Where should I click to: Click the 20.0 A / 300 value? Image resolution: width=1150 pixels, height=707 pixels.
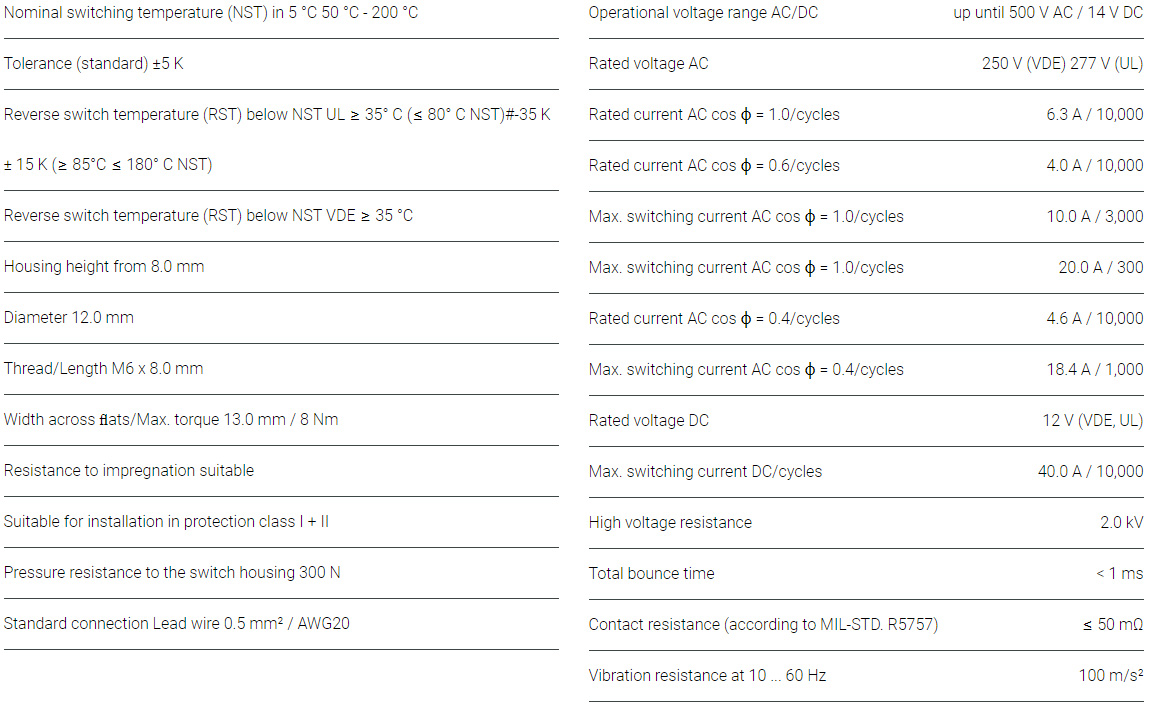coord(1101,268)
